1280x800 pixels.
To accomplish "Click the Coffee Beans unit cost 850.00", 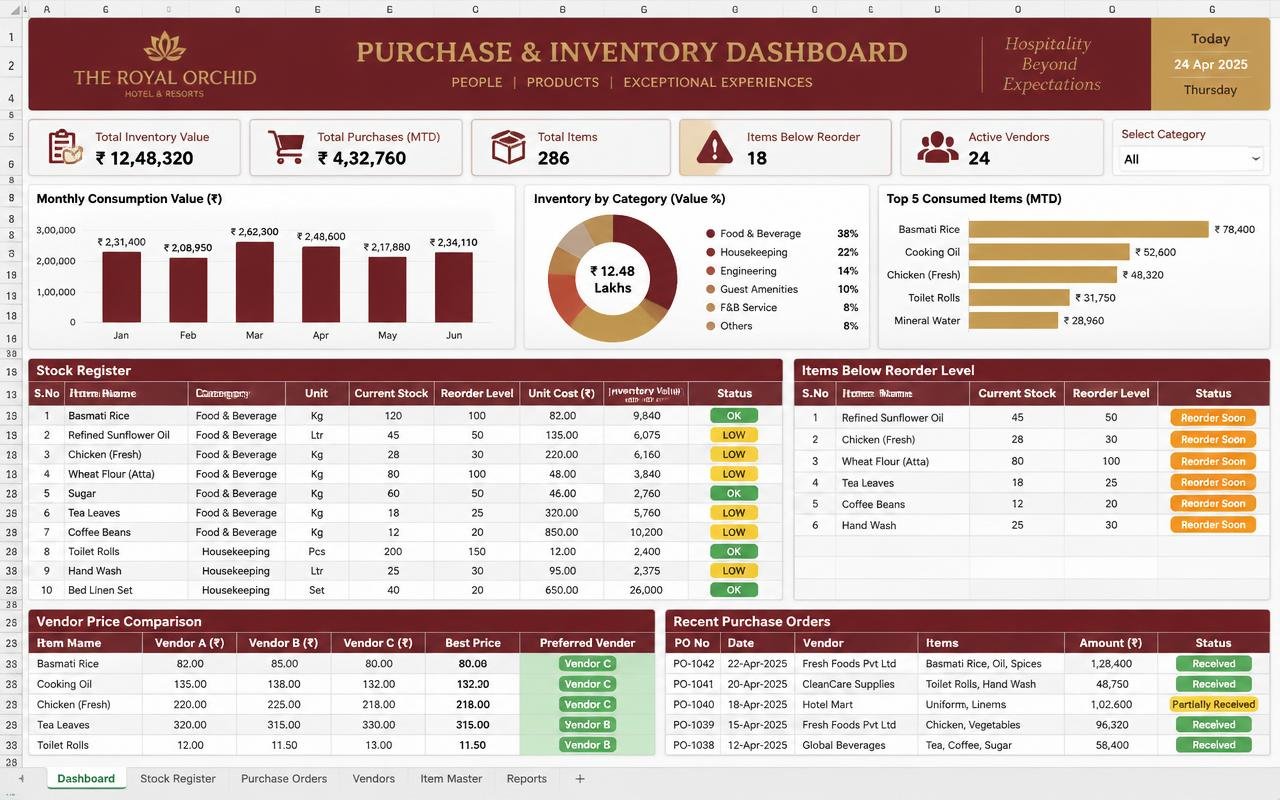I will (x=562, y=532).
